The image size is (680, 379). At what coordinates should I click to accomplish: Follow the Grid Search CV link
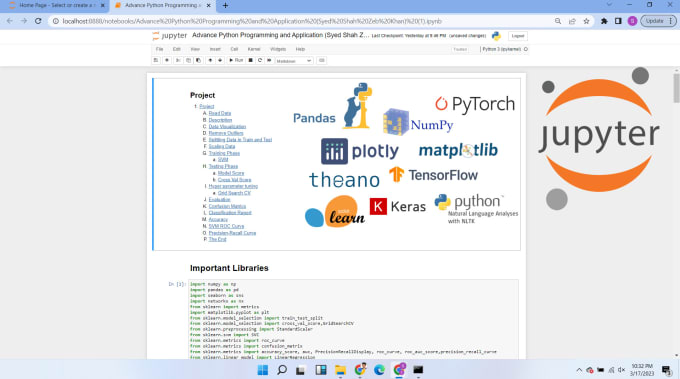(x=234, y=193)
